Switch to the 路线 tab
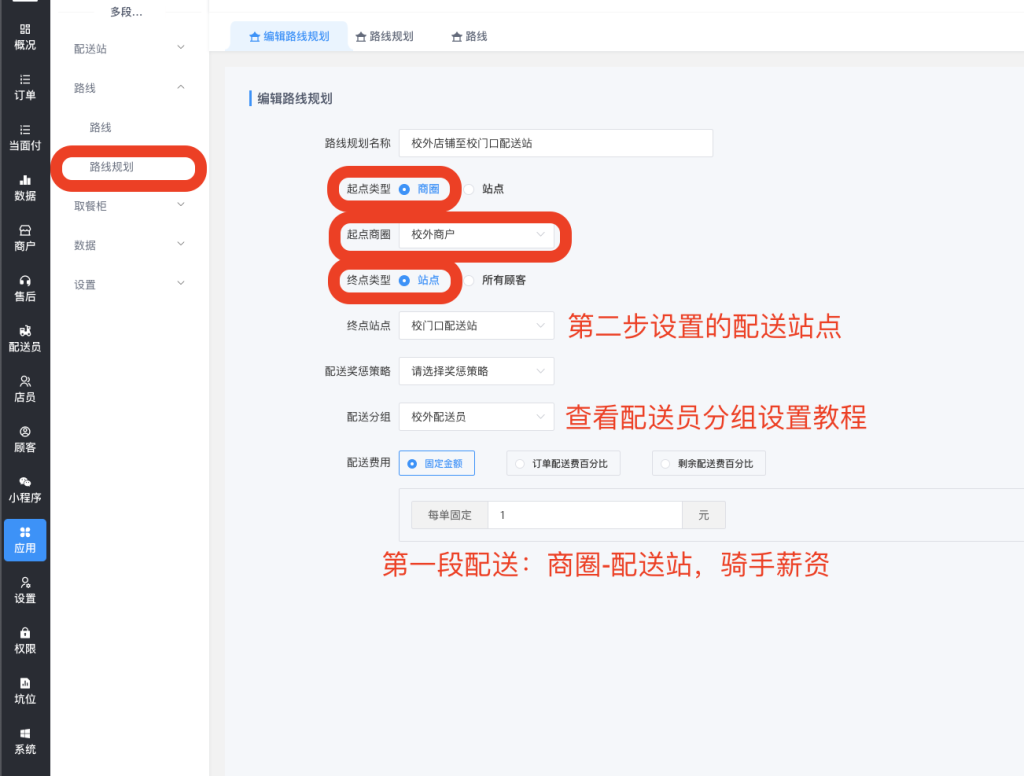The height and width of the screenshot is (776, 1024). [469, 36]
